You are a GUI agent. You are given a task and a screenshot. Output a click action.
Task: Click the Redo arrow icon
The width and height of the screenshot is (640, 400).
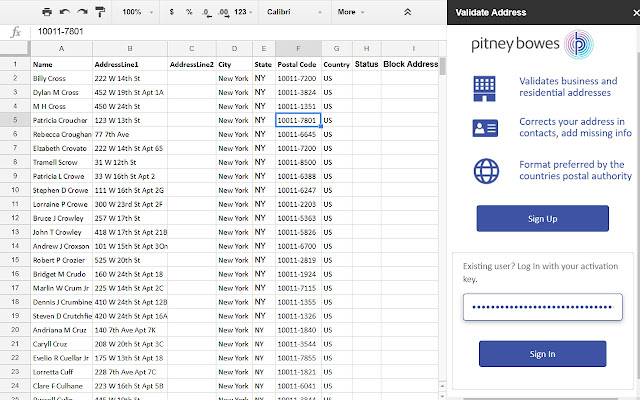pyautogui.click(x=82, y=12)
